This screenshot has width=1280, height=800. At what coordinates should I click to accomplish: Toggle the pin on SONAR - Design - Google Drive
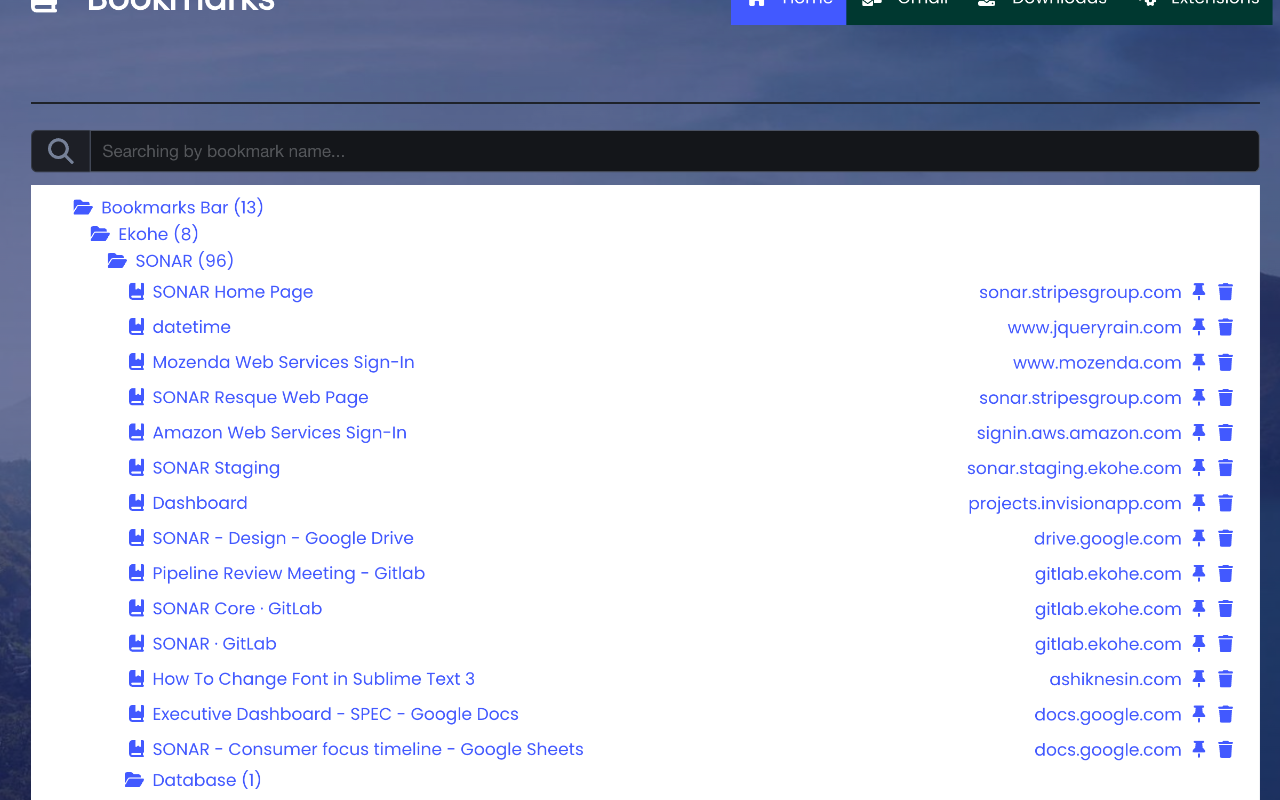tap(1199, 538)
